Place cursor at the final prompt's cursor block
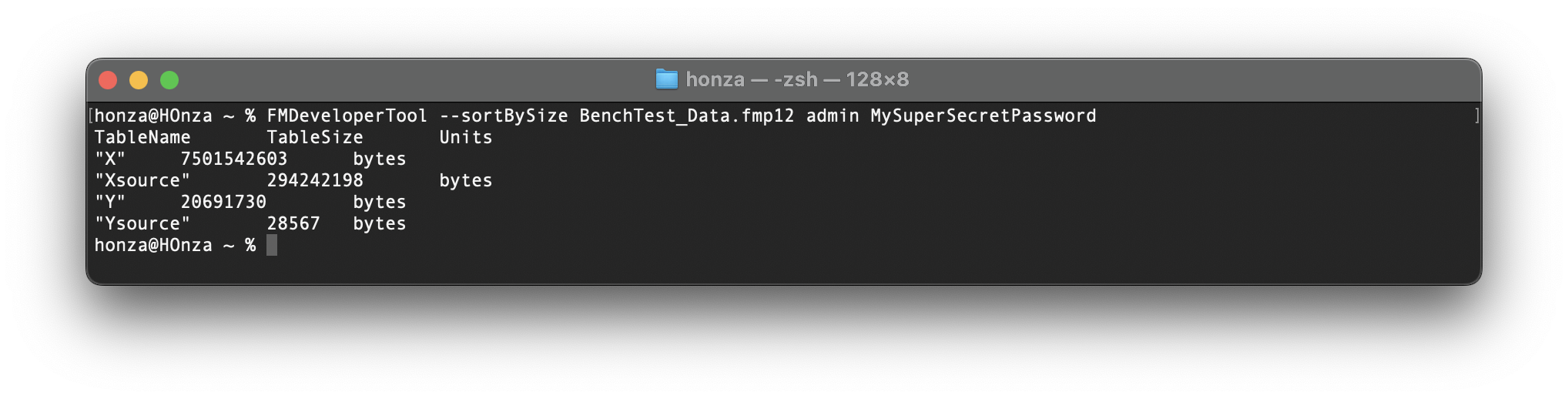 click(271, 246)
